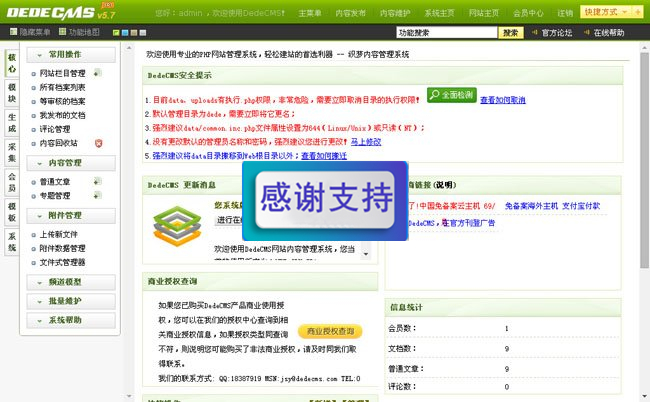Viewport: 650px width, 402px height.
Task: Open 上传新文件 in the sidebar
Action: [58, 235]
